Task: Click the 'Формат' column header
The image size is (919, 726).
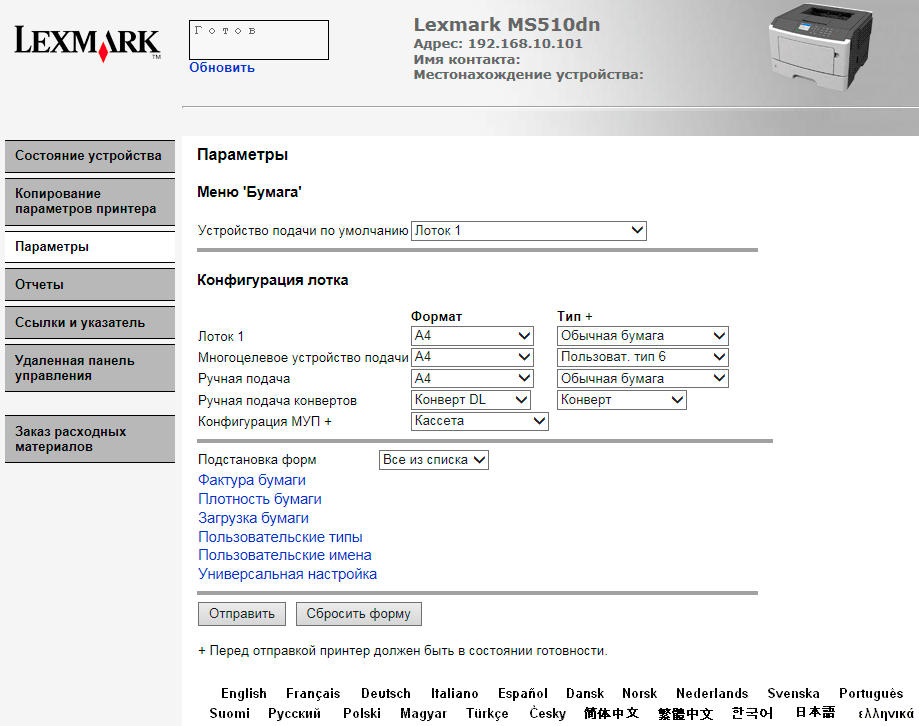Action: (437, 316)
